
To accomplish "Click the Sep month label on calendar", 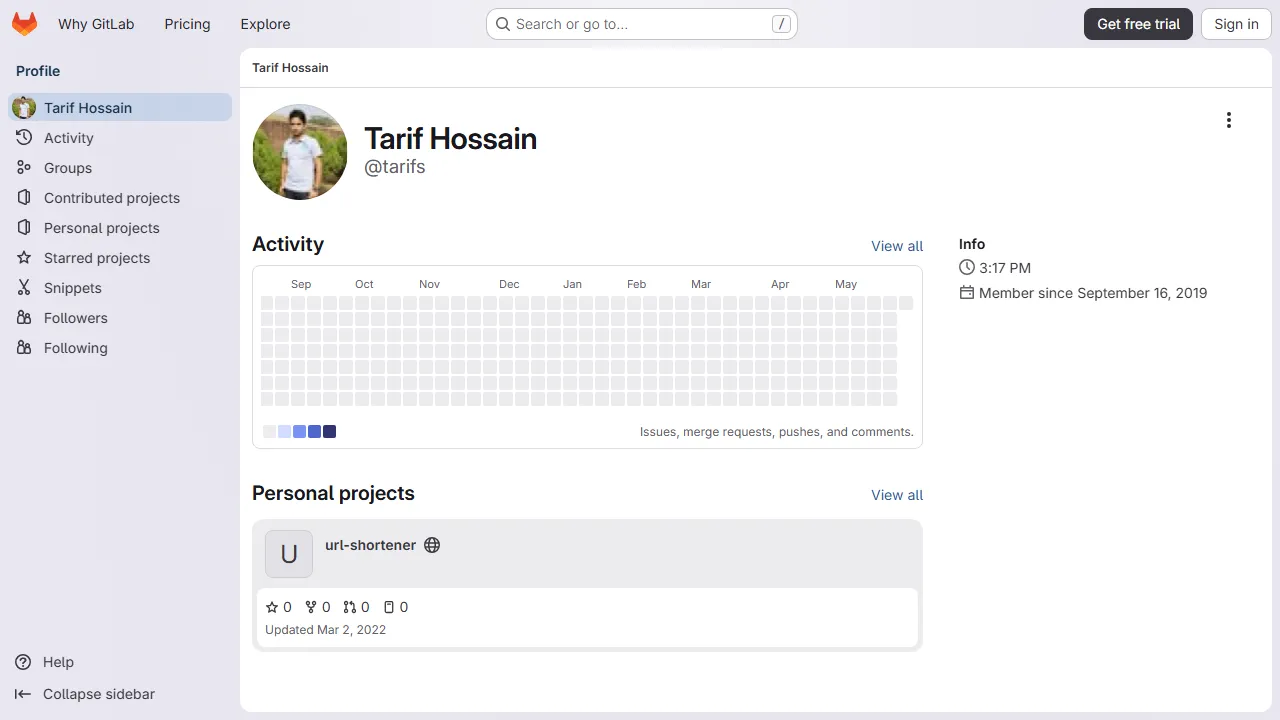I will coord(301,284).
